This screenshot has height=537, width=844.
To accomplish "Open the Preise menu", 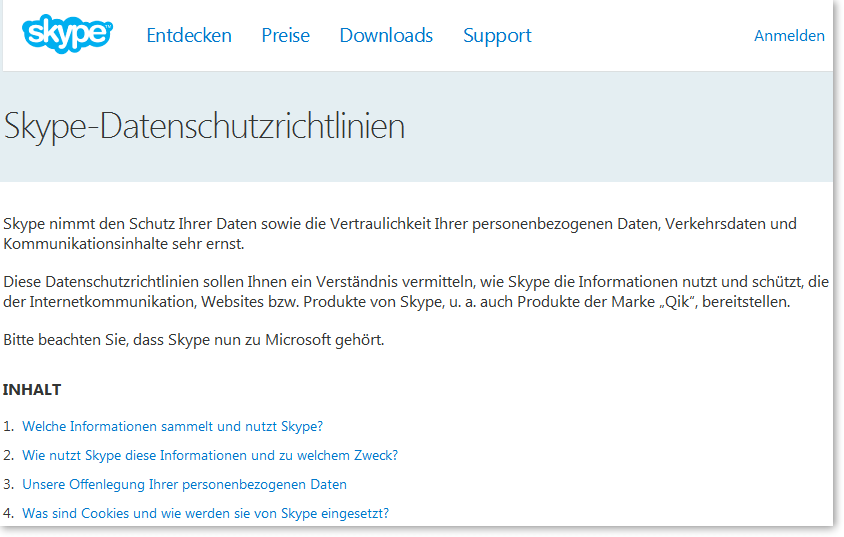I will click(285, 36).
